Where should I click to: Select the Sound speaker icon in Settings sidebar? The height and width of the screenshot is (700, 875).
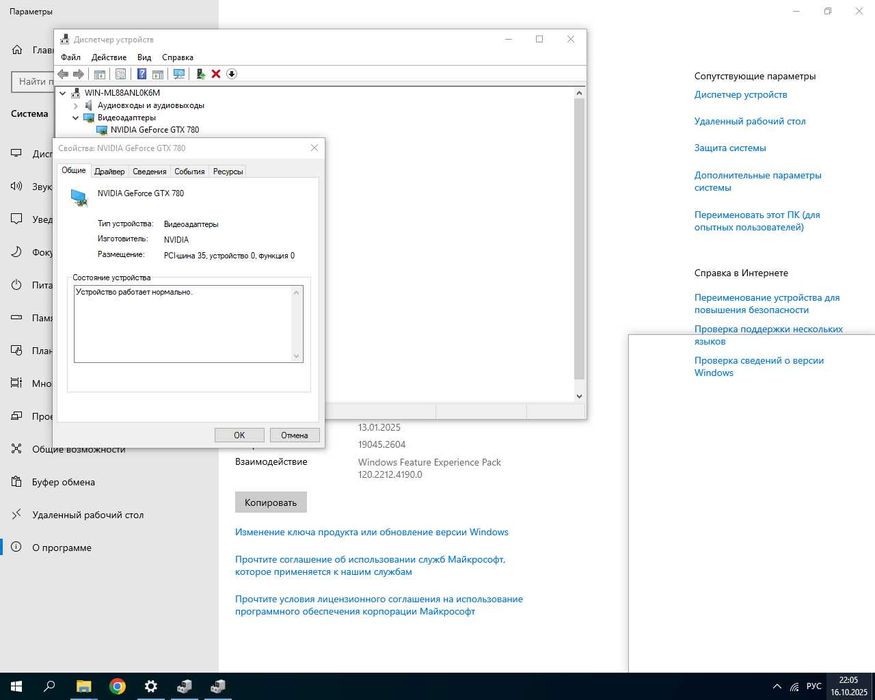(x=17, y=186)
